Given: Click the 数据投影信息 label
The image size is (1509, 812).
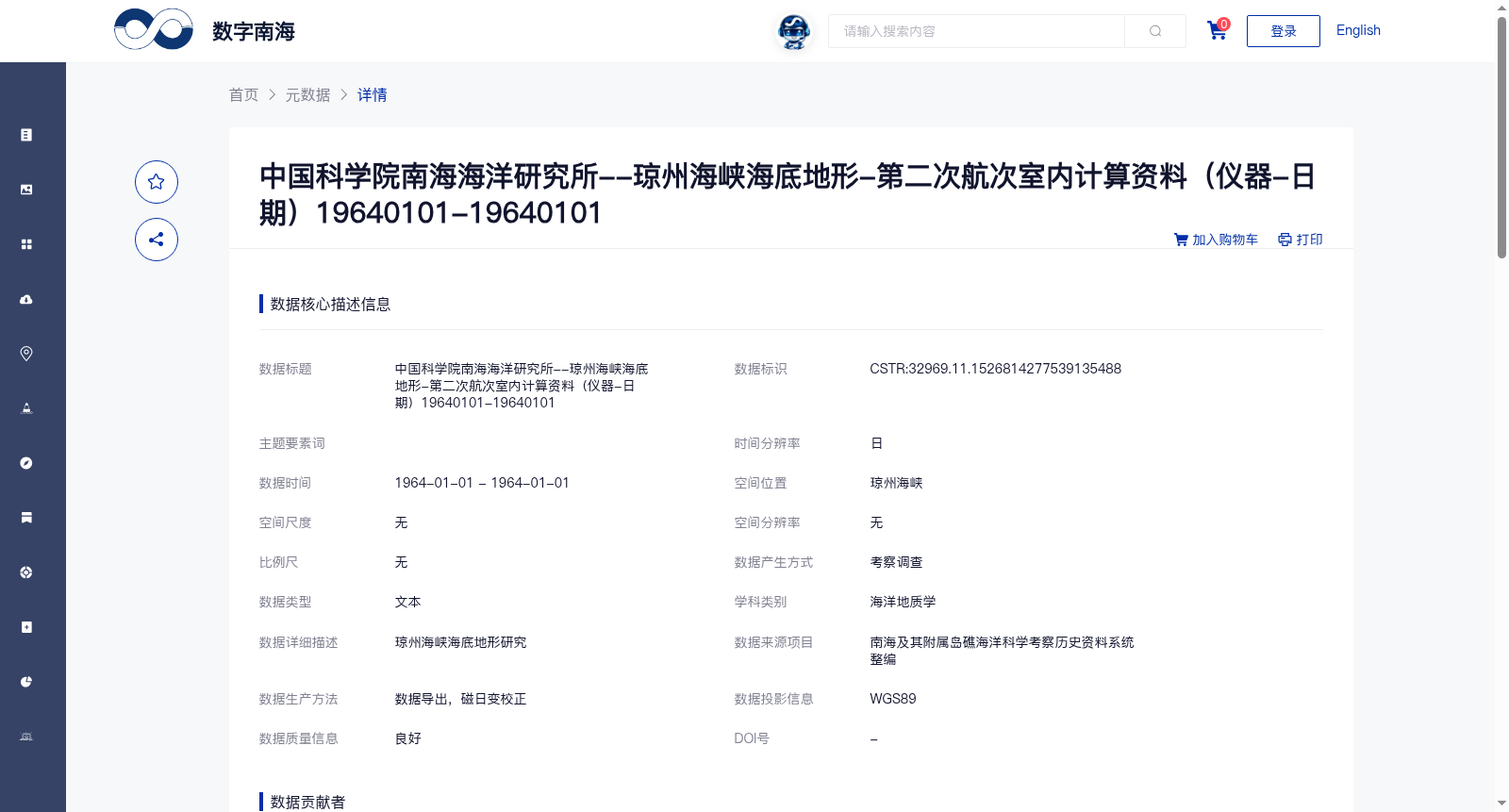Looking at the screenshot, I should pos(773,699).
